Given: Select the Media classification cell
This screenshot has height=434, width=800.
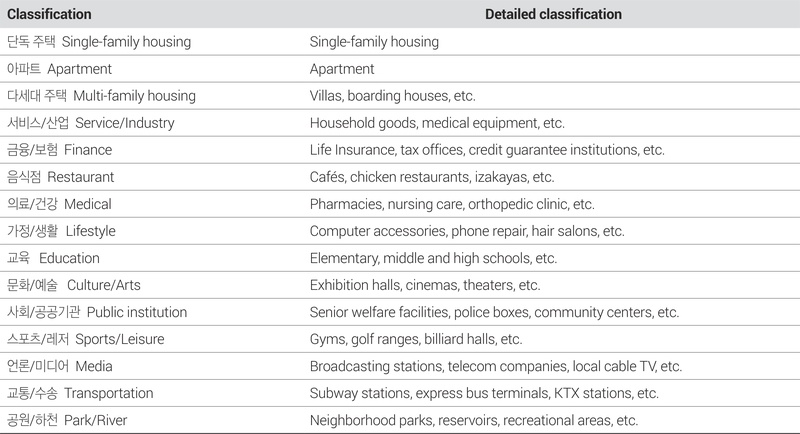Looking at the screenshot, I should click(56, 366).
